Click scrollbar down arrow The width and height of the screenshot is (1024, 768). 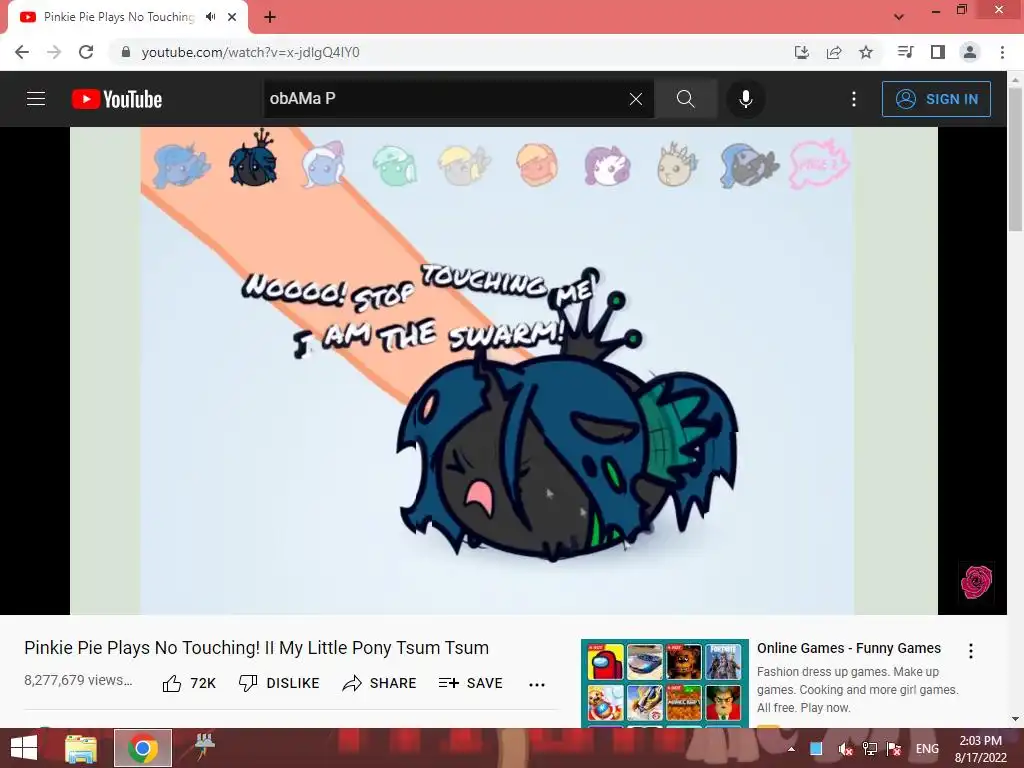[x=1015, y=719]
